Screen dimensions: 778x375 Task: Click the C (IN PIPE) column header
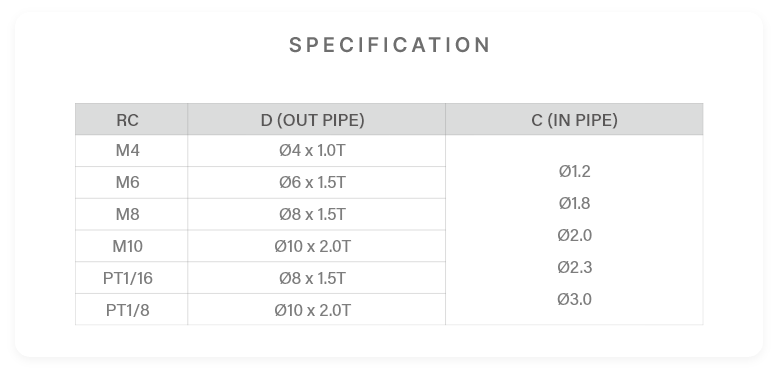(x=574, y=119)
